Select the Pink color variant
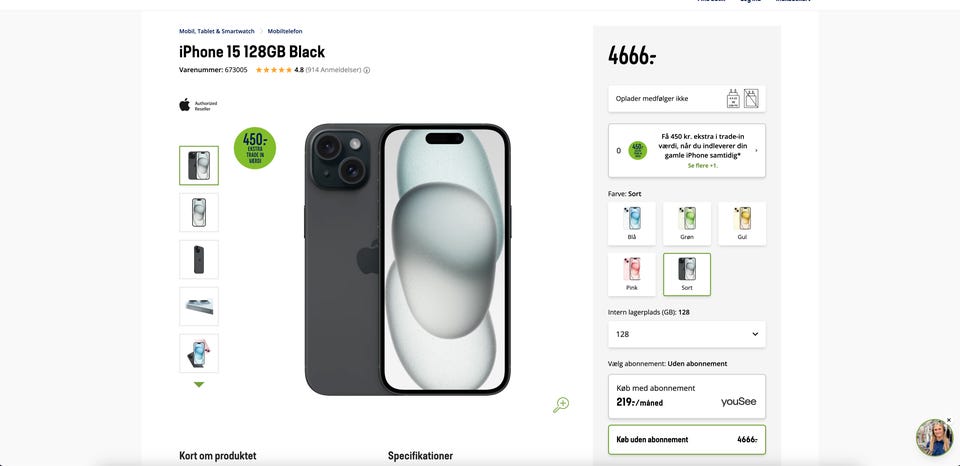The width and height of the screenshot is (960, 466). [x=632, y=274]
